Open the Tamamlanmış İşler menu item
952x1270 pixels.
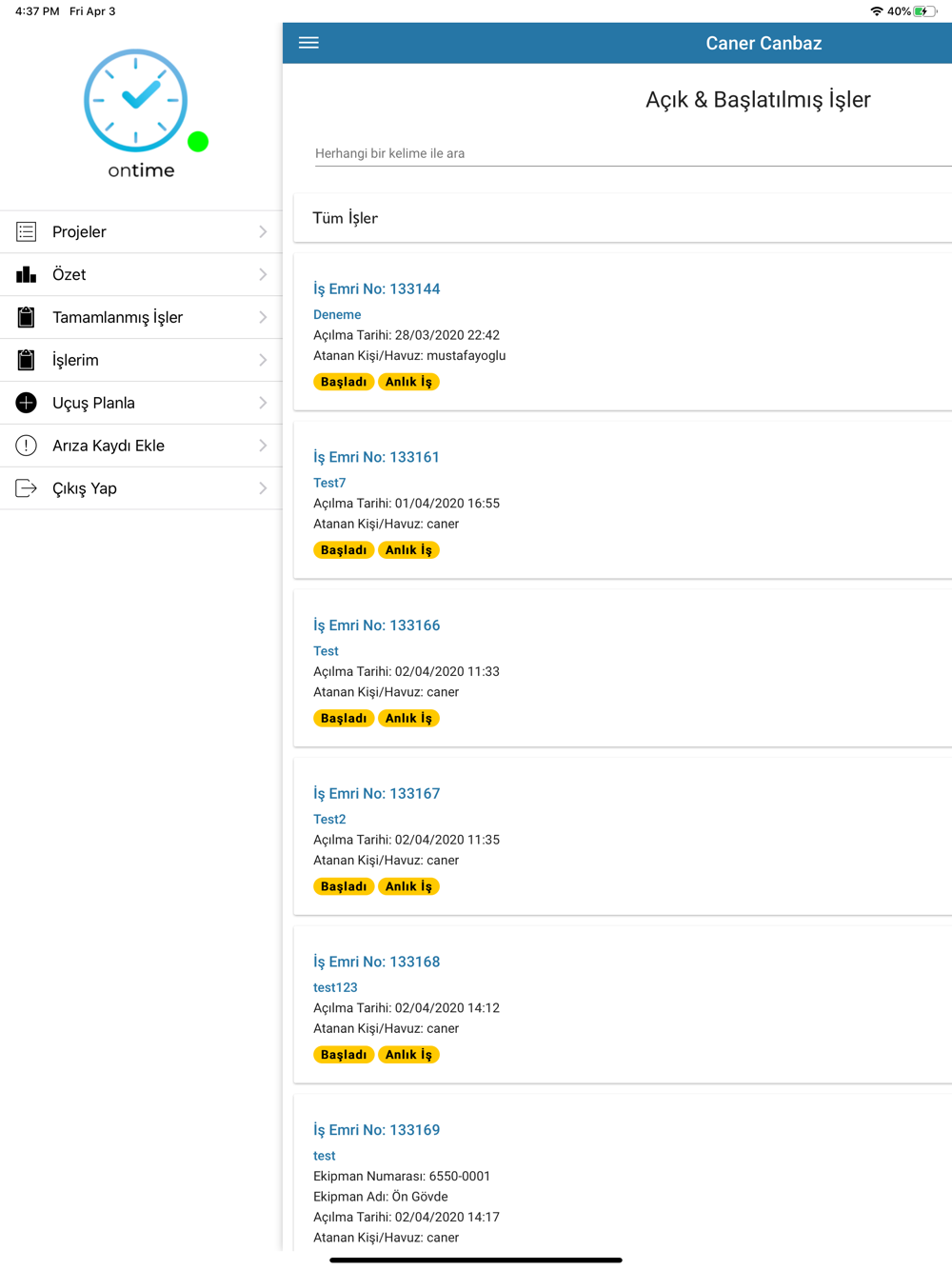click(141, 317)
